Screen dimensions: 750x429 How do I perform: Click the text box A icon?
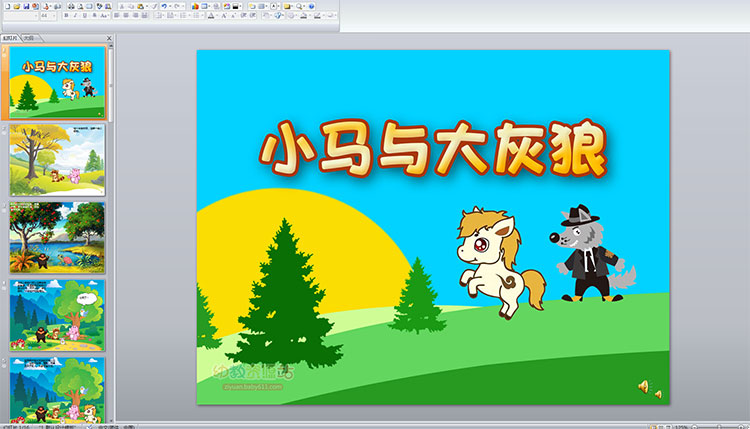coord(274,6)
